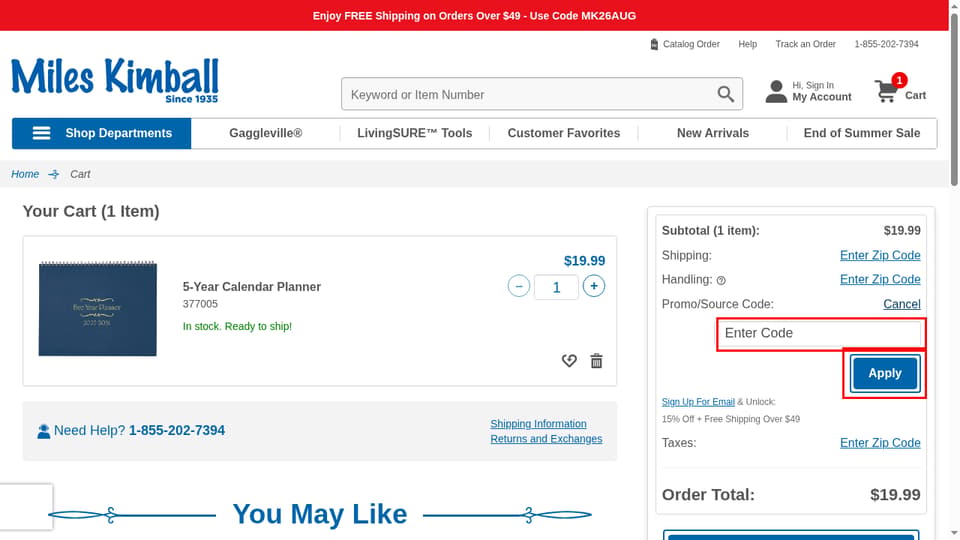
Task: Click the quantity input field
Action: tap(556, 287)
